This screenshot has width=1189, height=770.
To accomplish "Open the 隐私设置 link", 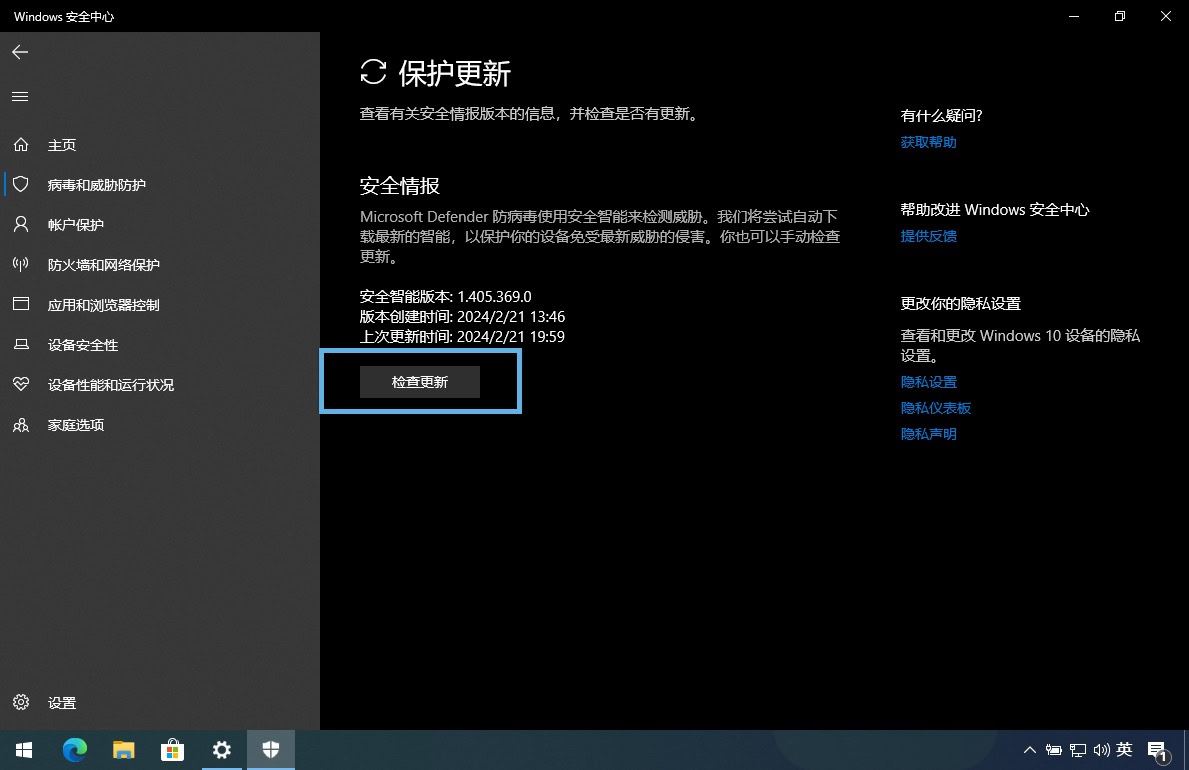I will [928, 382].
